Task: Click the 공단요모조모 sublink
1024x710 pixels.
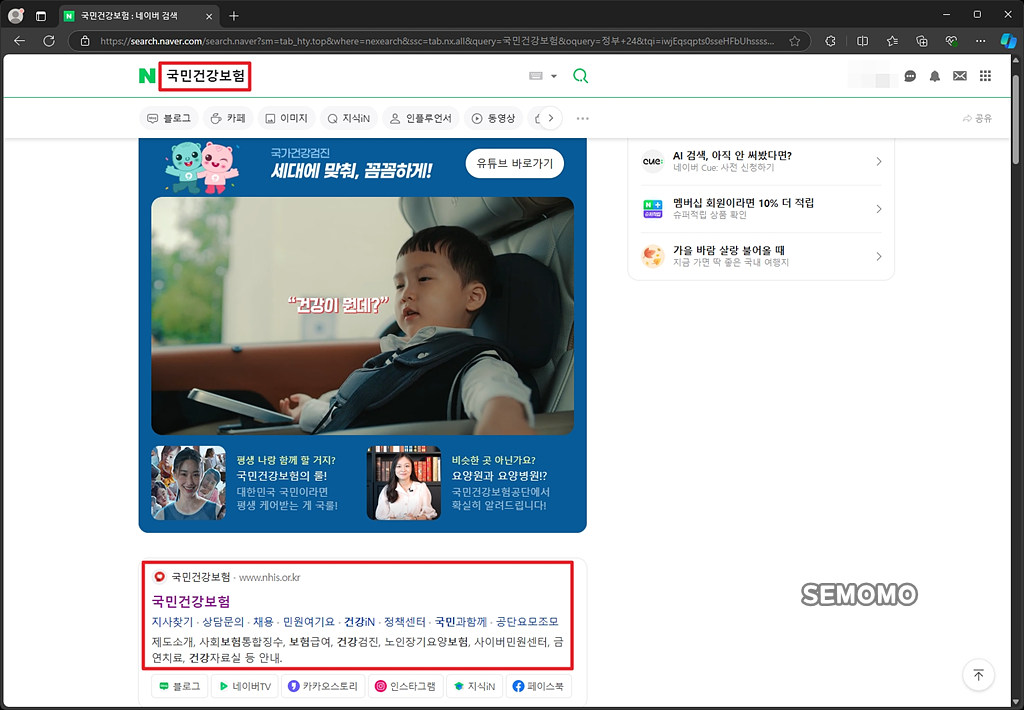Action: tap(527, 622)
